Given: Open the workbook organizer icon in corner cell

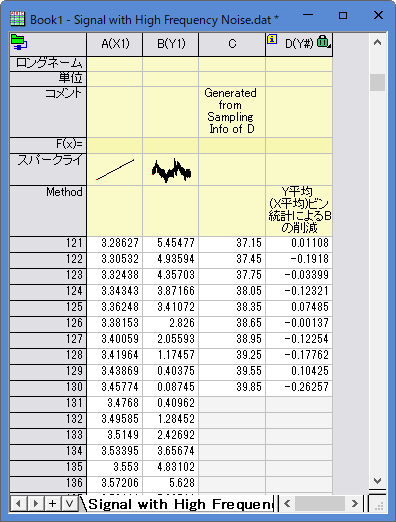Looking at the screenshot, I should pos(19,42).
